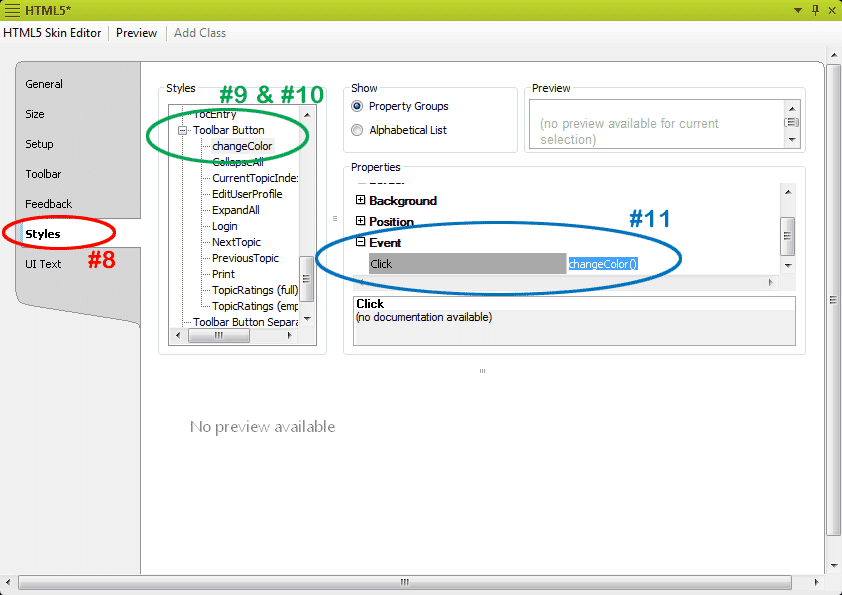Select the PreviousTopic tree item

[x=245, y=258]
